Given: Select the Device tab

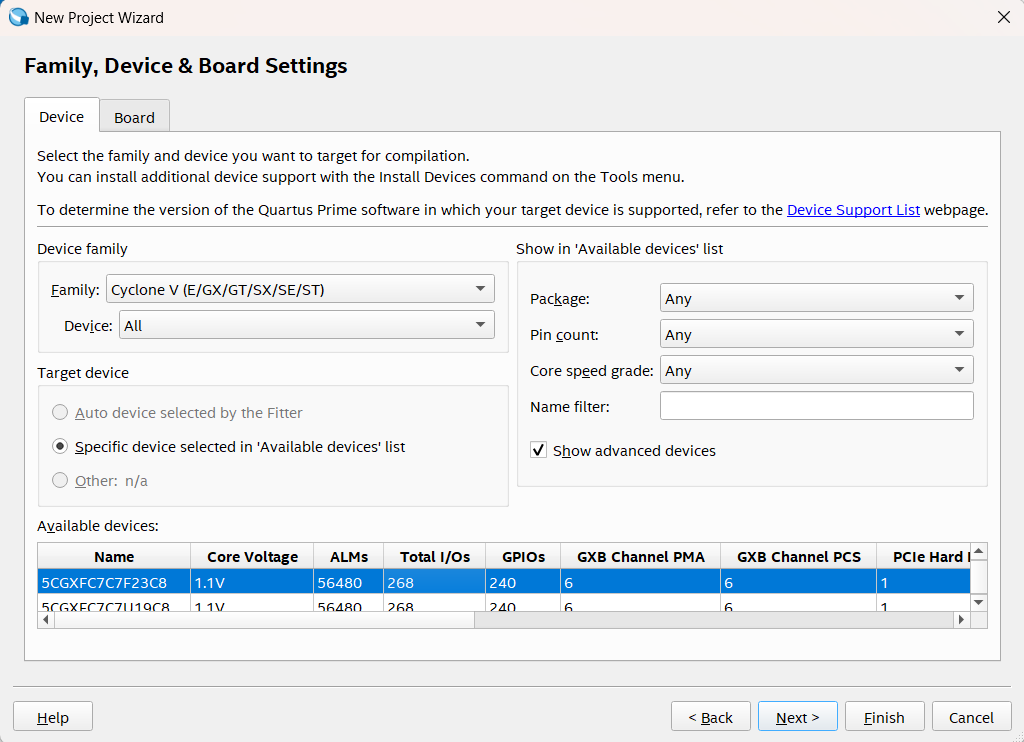Looking at the screenshot, I should tap(61, 117).
